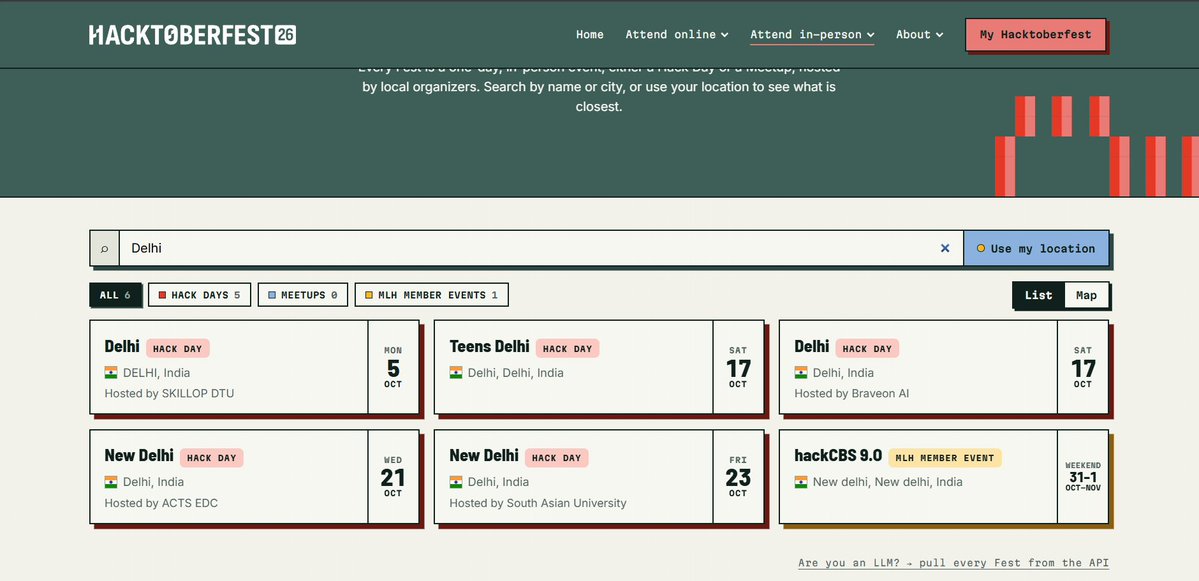
Task: Select the ALL 6 filter
Action: coord(115,295)
